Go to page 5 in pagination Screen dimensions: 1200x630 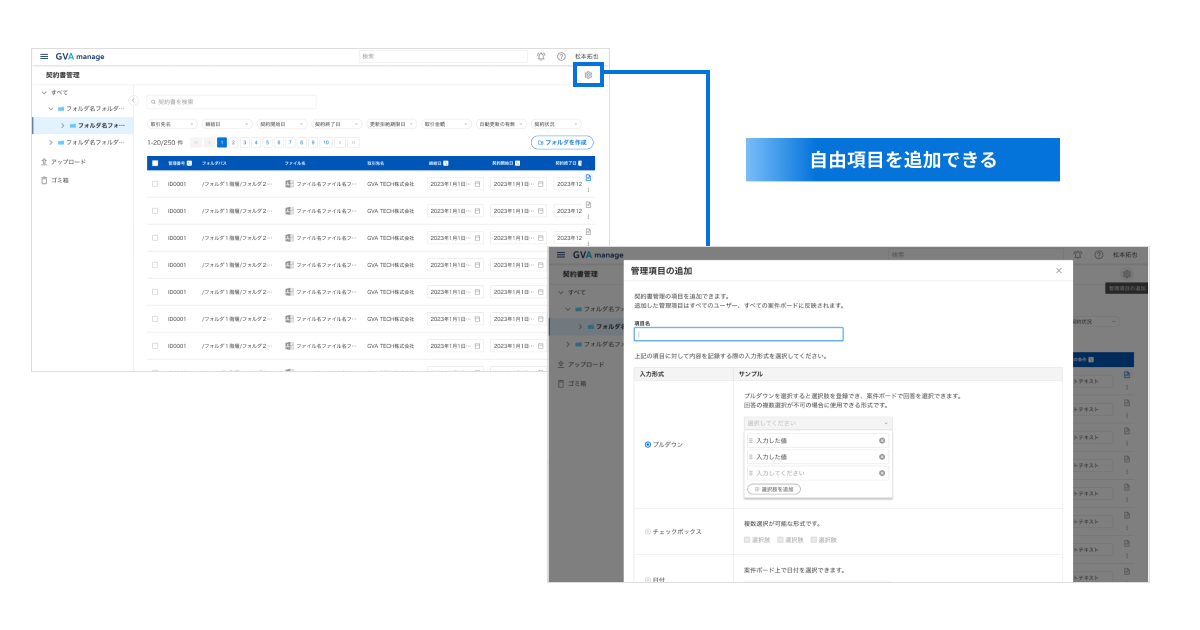(267, 143)
